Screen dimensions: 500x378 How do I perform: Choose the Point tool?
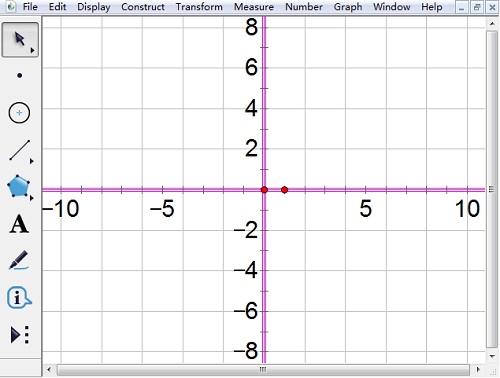click(20, 76)
